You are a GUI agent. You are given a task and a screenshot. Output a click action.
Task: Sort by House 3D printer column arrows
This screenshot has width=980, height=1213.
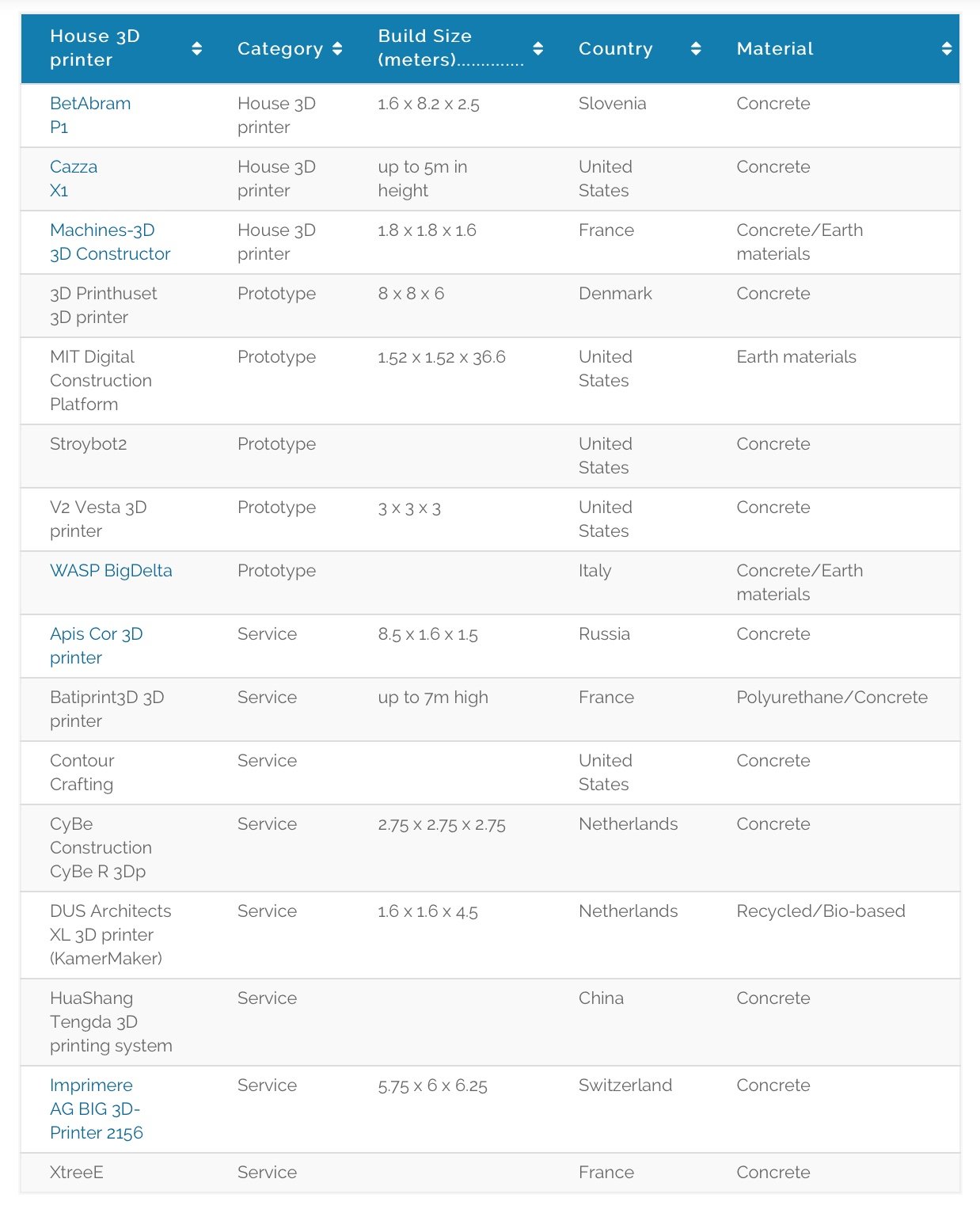click(197, 49)
